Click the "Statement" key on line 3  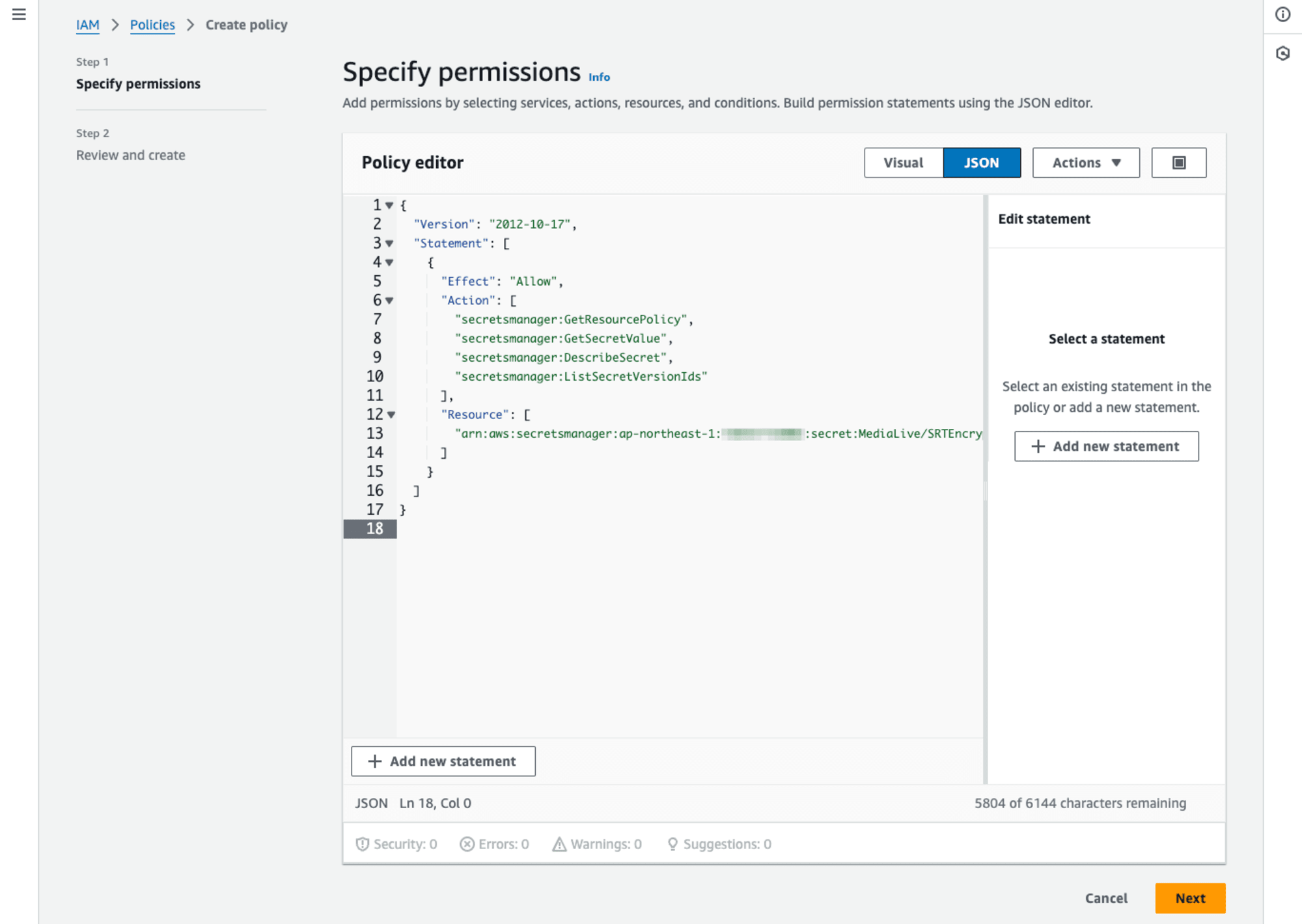(450, 243)
